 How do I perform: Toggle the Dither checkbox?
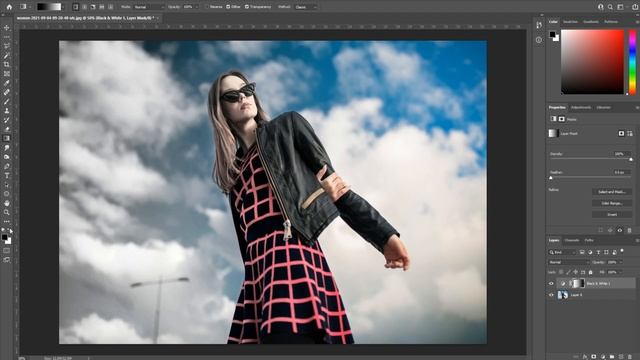[228, 7]
